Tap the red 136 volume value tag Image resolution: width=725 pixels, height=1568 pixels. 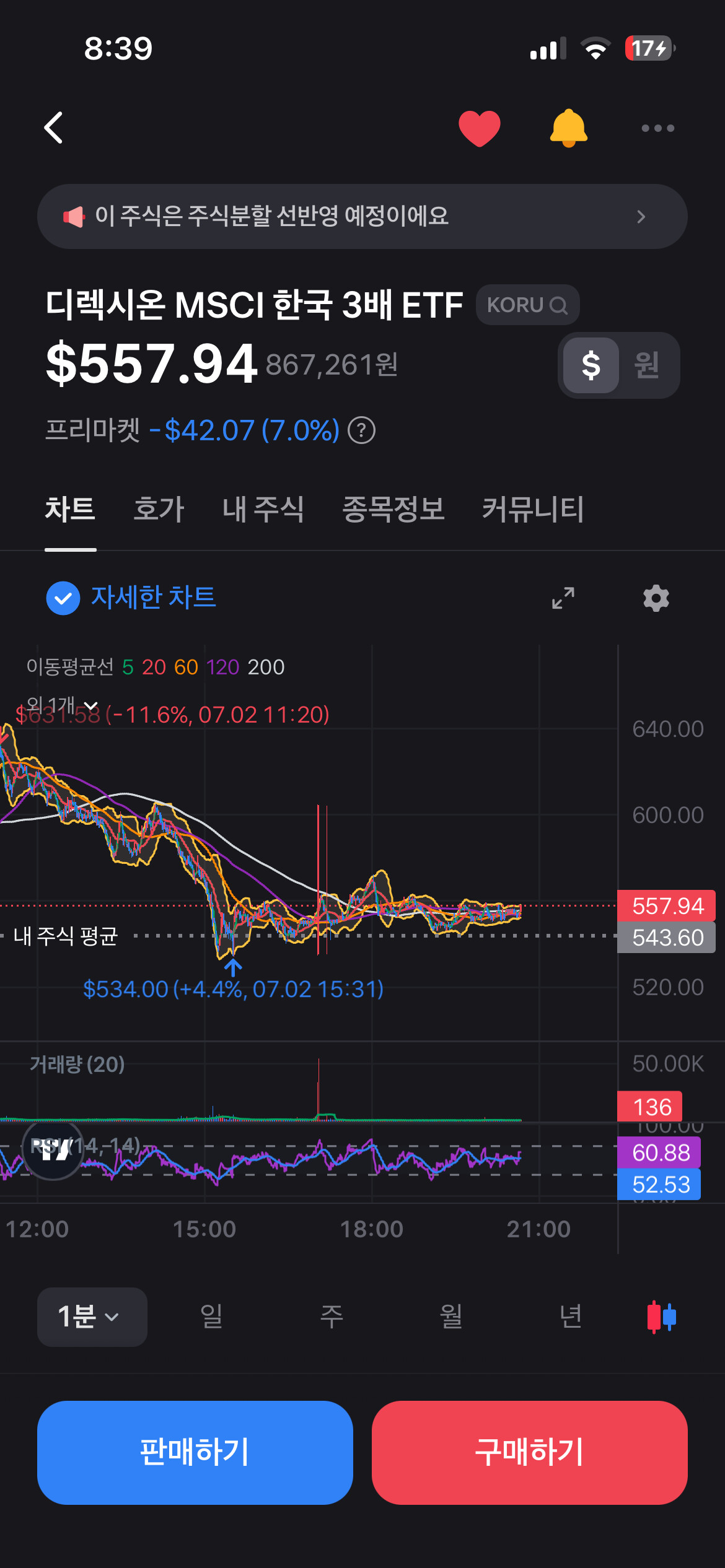click(x=650, y=1107)
